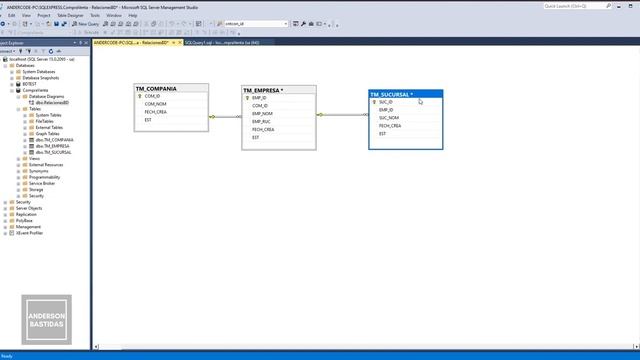Click the localhost server icon in tree
The height and width of the screenshot is (360, 640).
pyautogui.click(x=5, y=59)
